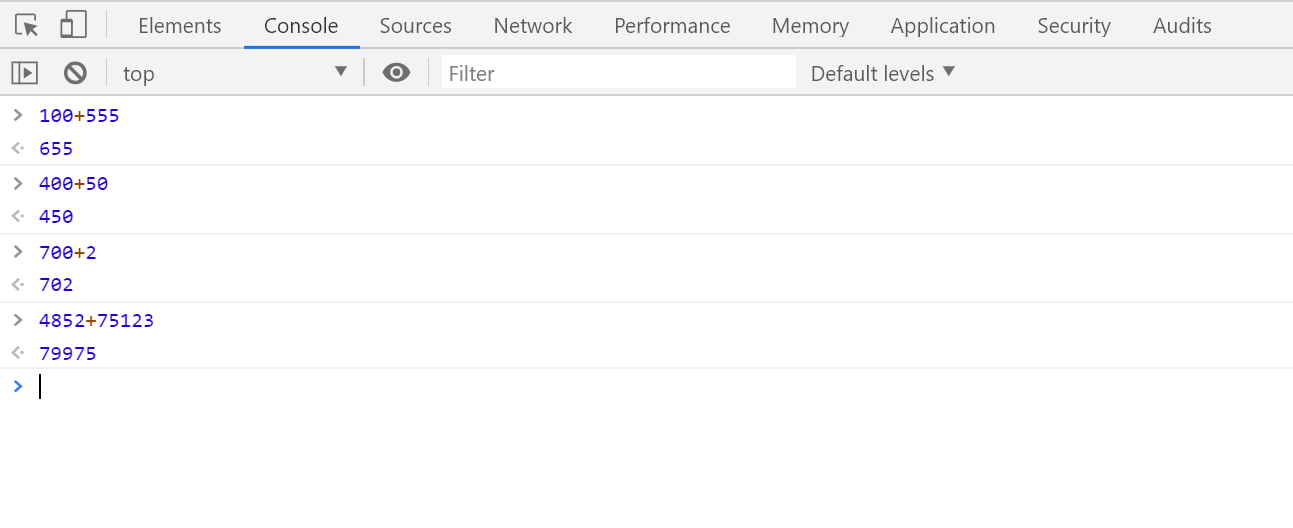
Task: Open the JavaScript context 'top' dropdown
Action: tap(235, 73)
